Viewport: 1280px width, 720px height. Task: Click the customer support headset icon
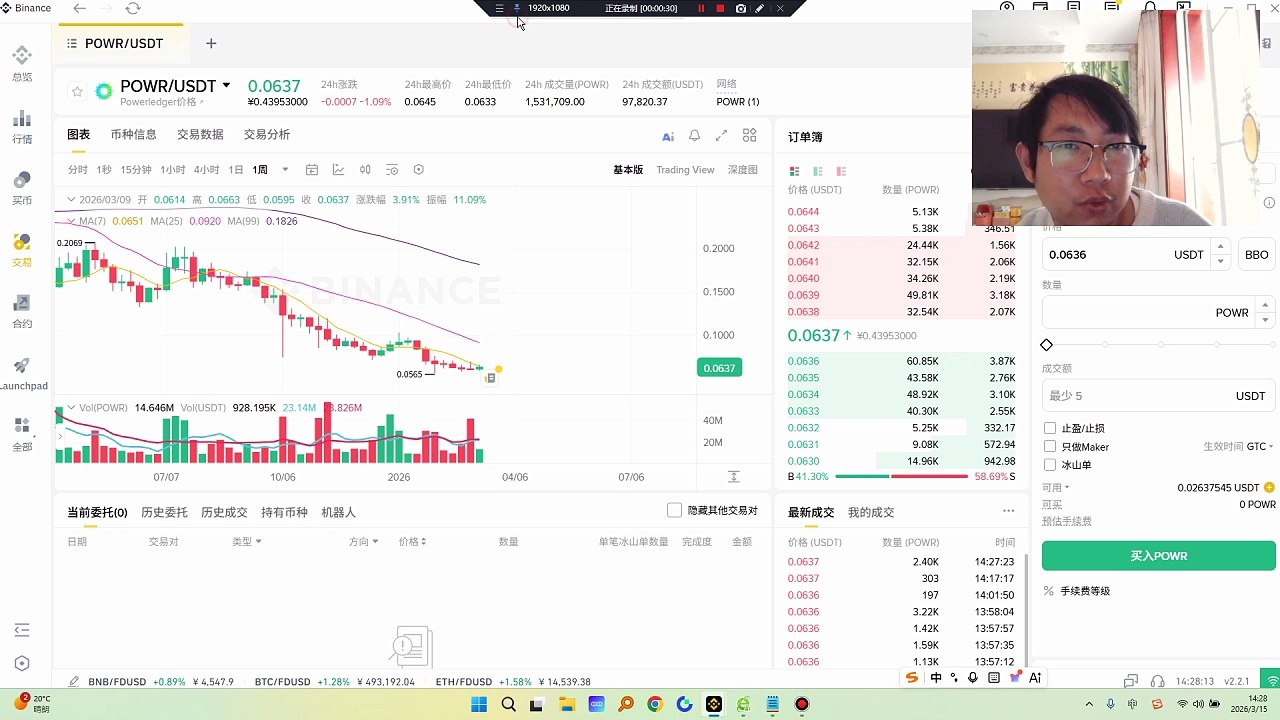(x=1158, y=681)
